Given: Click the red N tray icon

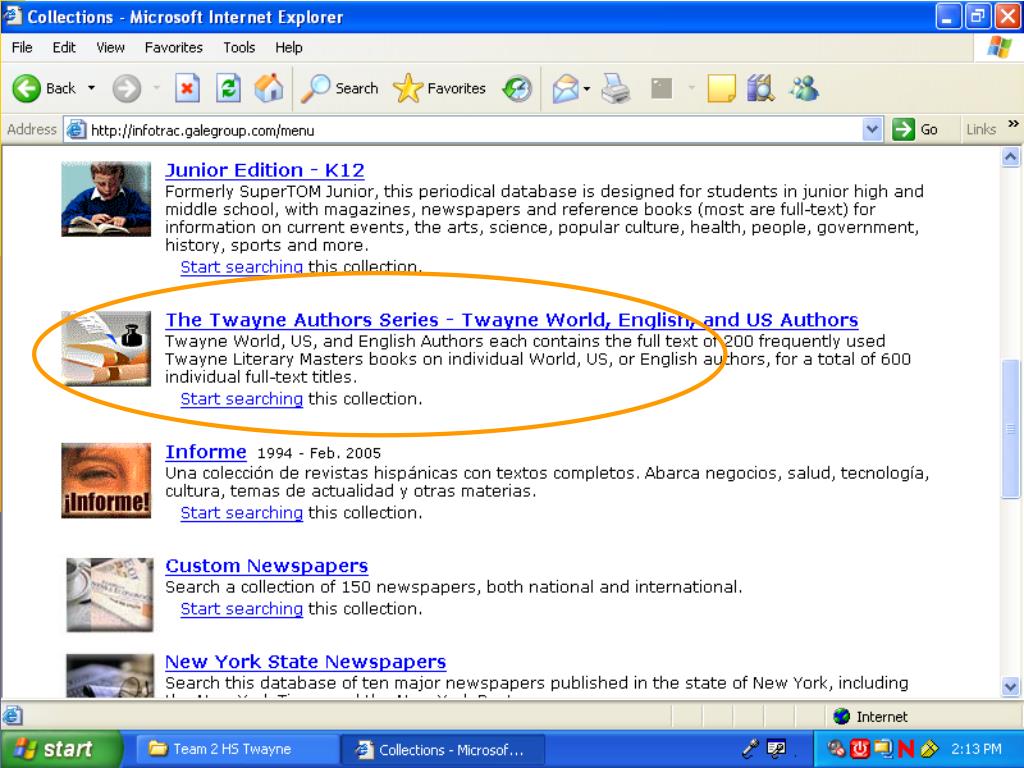Looking at the screenshot, I should (x=905, y=749).
